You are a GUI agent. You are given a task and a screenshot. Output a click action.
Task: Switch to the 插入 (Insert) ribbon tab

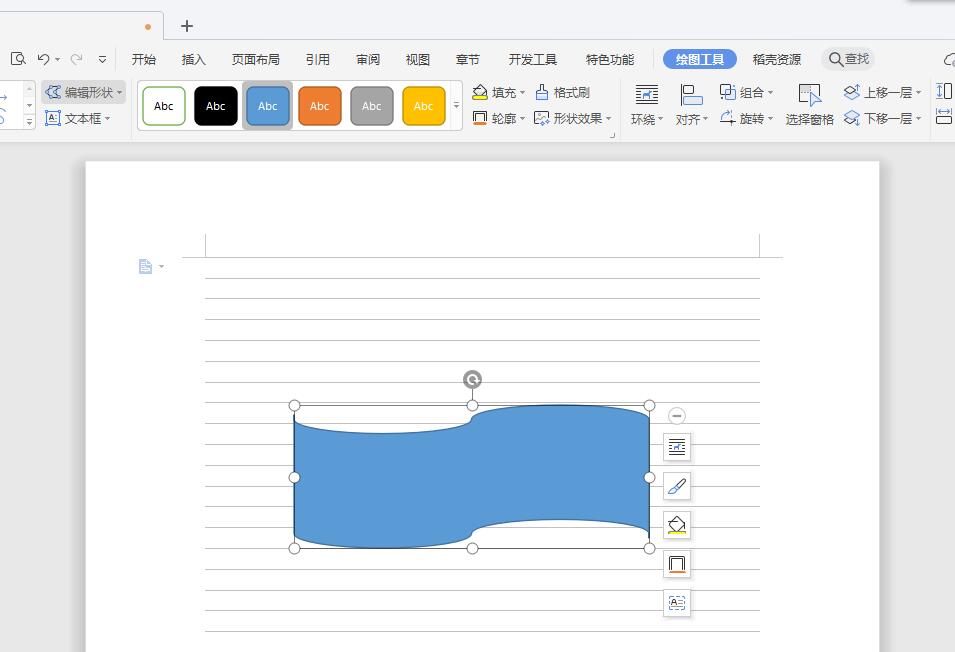tap(193, 59)
